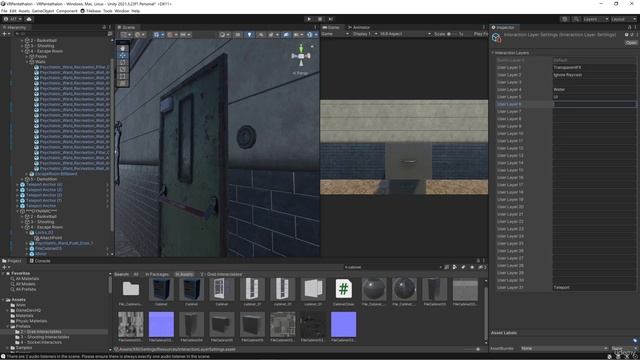Open the Scene camera settings icon
Image resolution: width=640 pixels, height=360 pixels.
click(297, 35)
